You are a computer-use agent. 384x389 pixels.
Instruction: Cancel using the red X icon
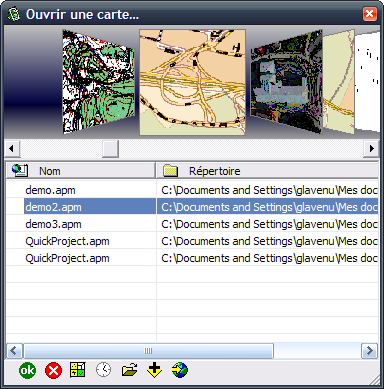point(53,370)
